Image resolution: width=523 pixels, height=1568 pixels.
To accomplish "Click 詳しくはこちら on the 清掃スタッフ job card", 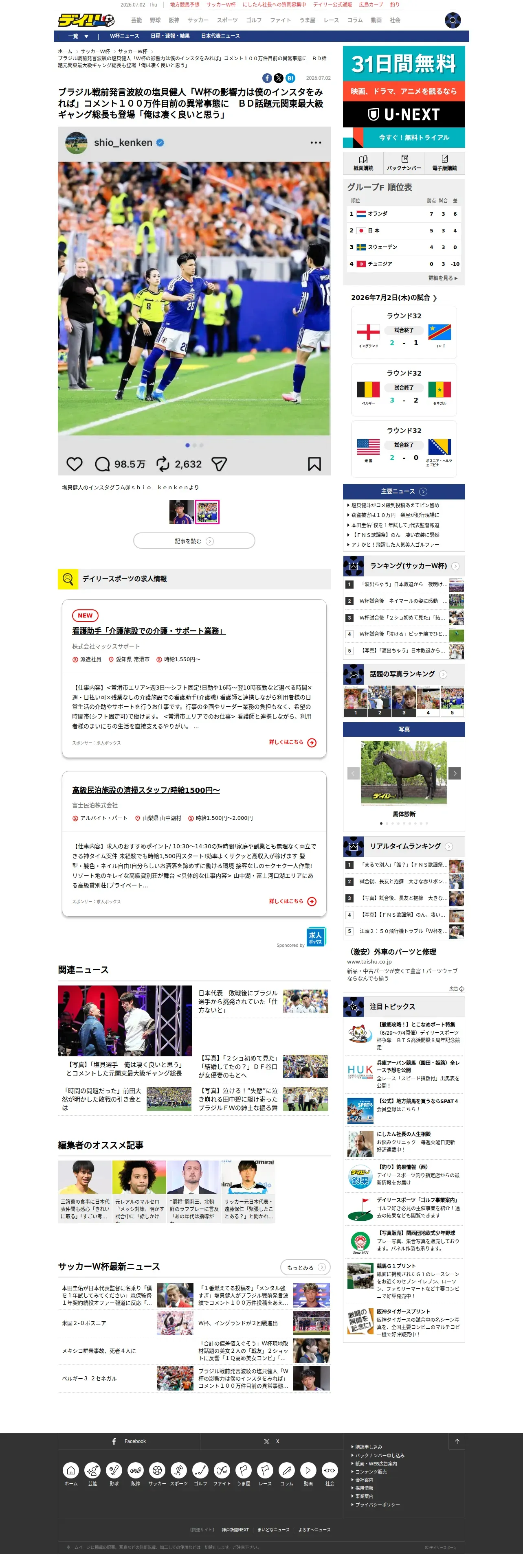I will pyautogui.click(x=293, y=901).
